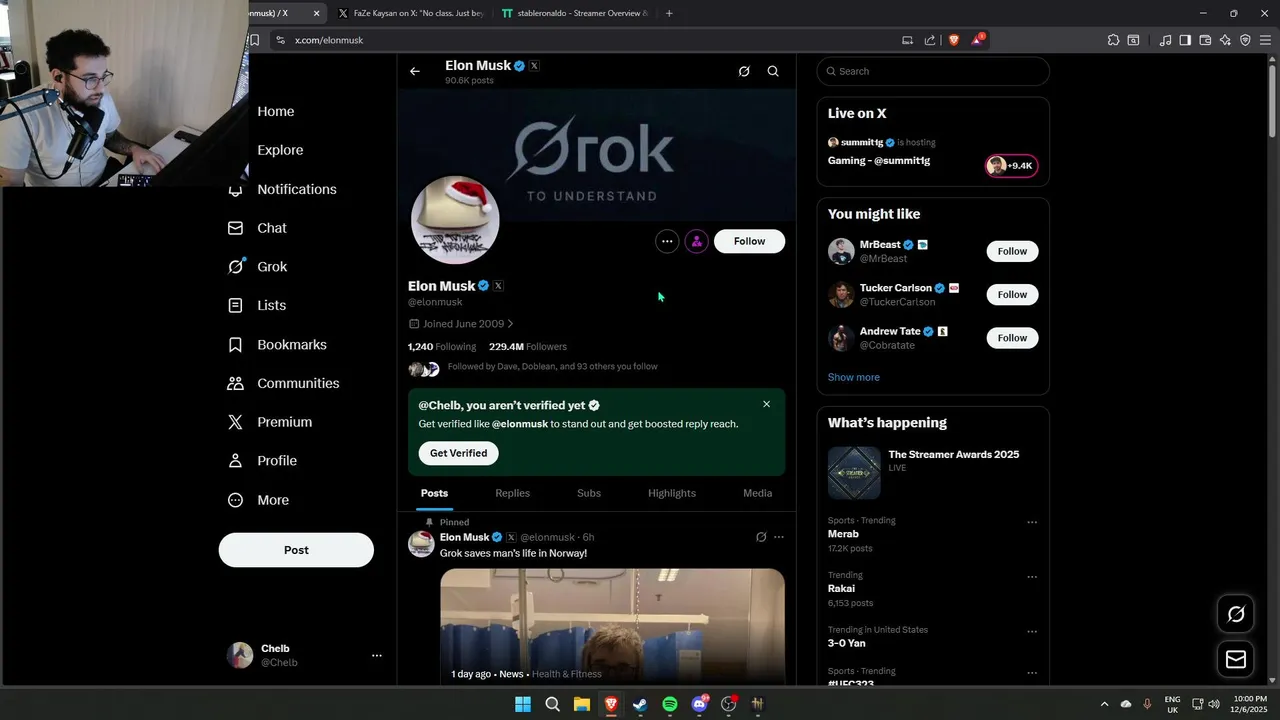
Task: Follow MrBeast in You might like
Action: tap(1012, 251)
